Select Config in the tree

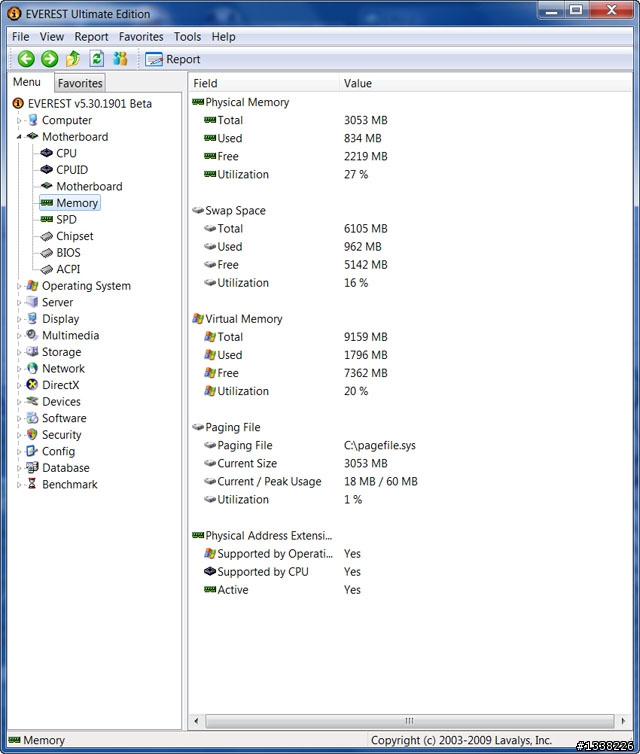coord(58,451)
